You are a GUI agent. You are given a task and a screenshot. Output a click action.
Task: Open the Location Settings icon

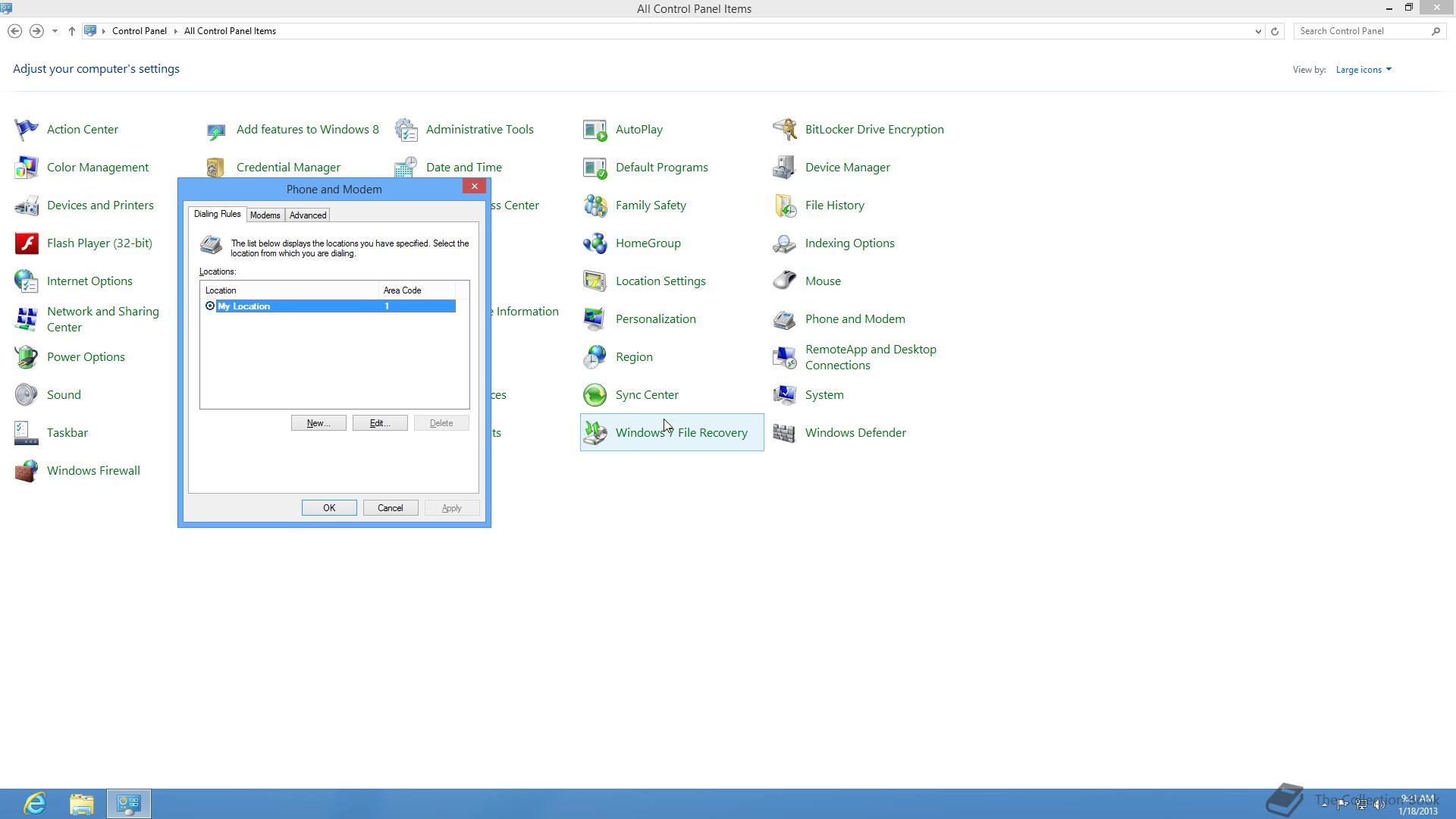click(x=595, y=281)
